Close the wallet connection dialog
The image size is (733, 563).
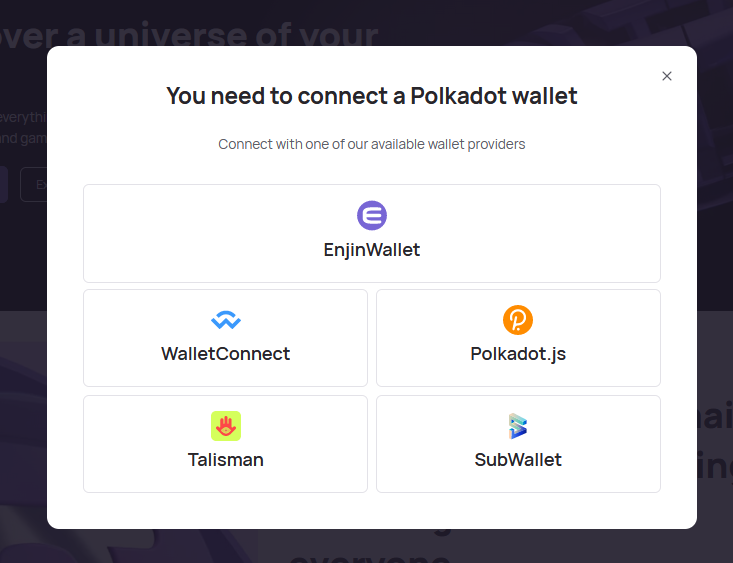pos(667,76)
